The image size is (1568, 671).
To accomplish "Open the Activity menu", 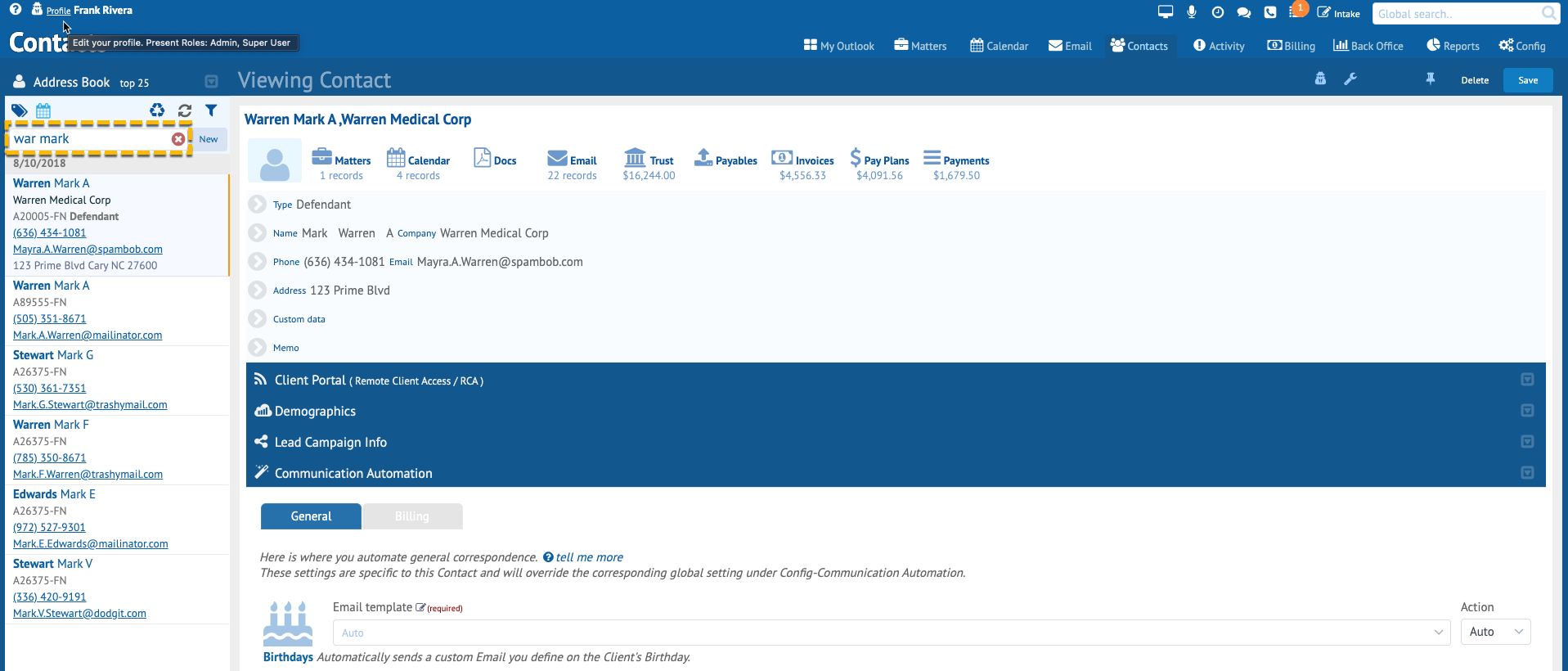I will (x=1219, y=46).
